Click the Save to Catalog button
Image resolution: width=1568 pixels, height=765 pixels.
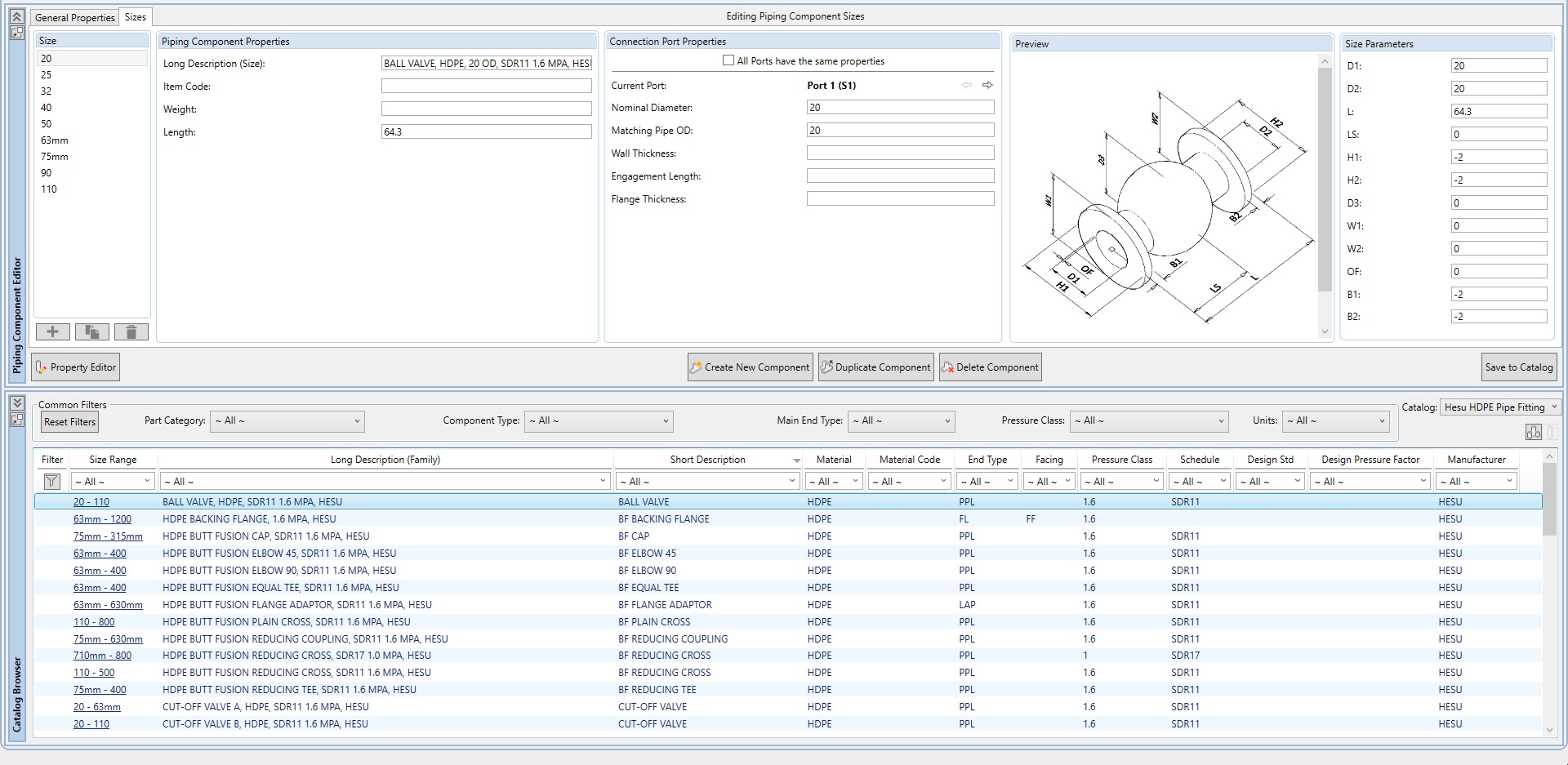(1518, 367)
